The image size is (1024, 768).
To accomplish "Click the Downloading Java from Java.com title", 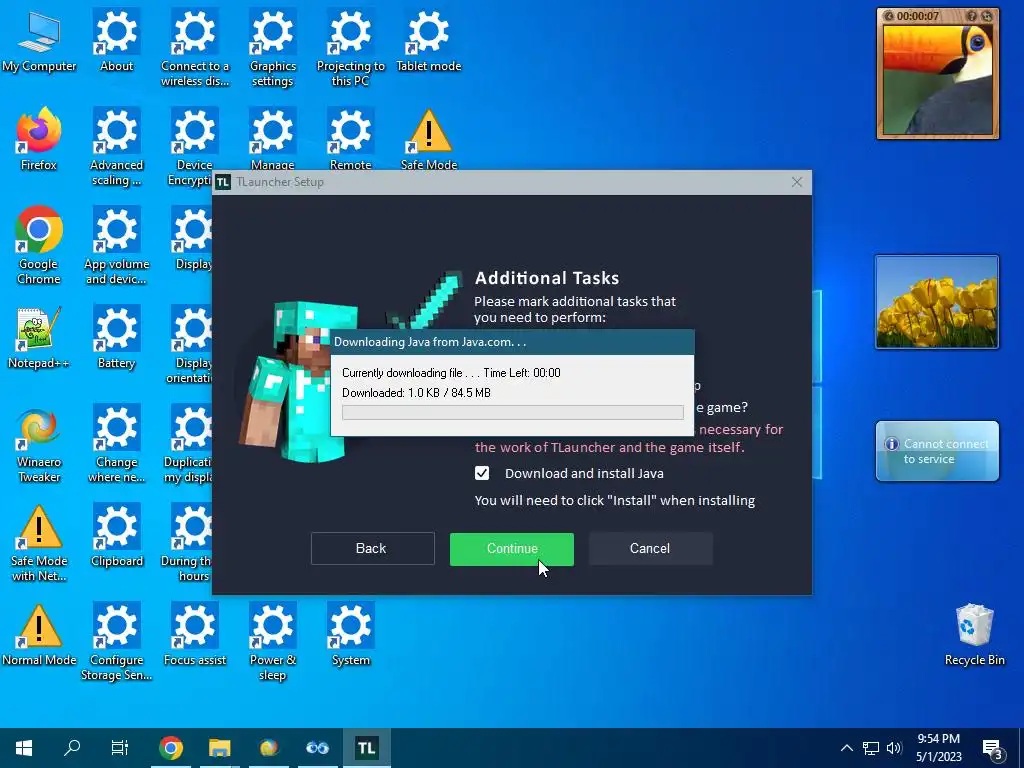I will coord(430,342).
